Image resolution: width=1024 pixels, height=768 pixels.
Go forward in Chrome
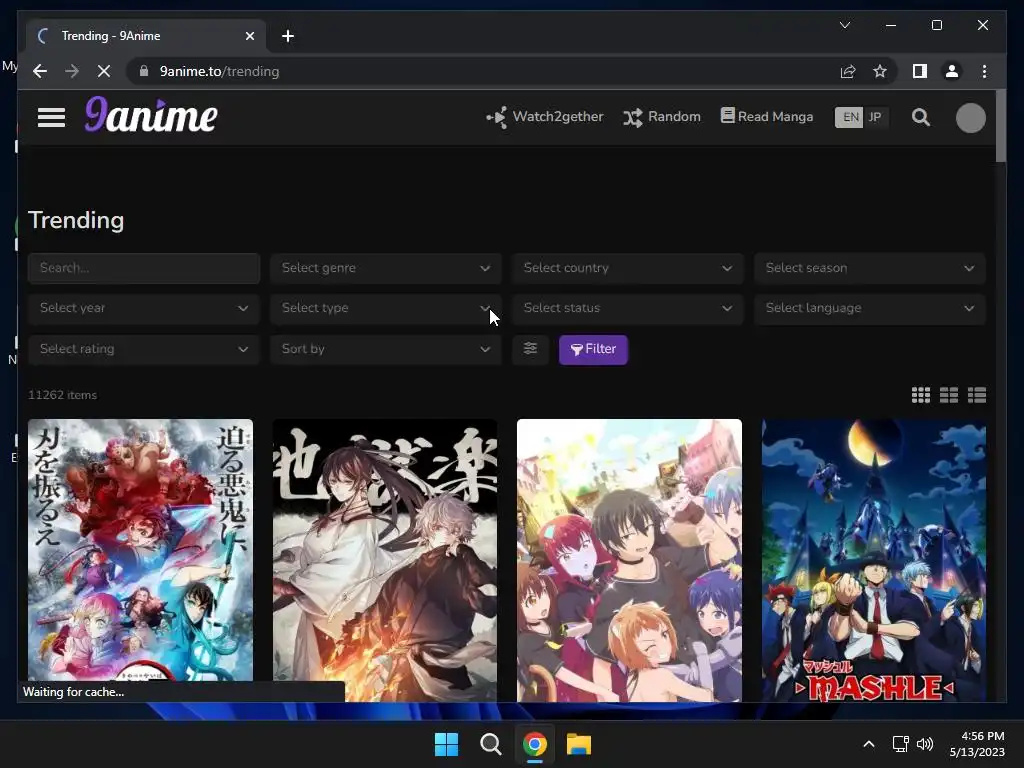[x=72, y=71]
